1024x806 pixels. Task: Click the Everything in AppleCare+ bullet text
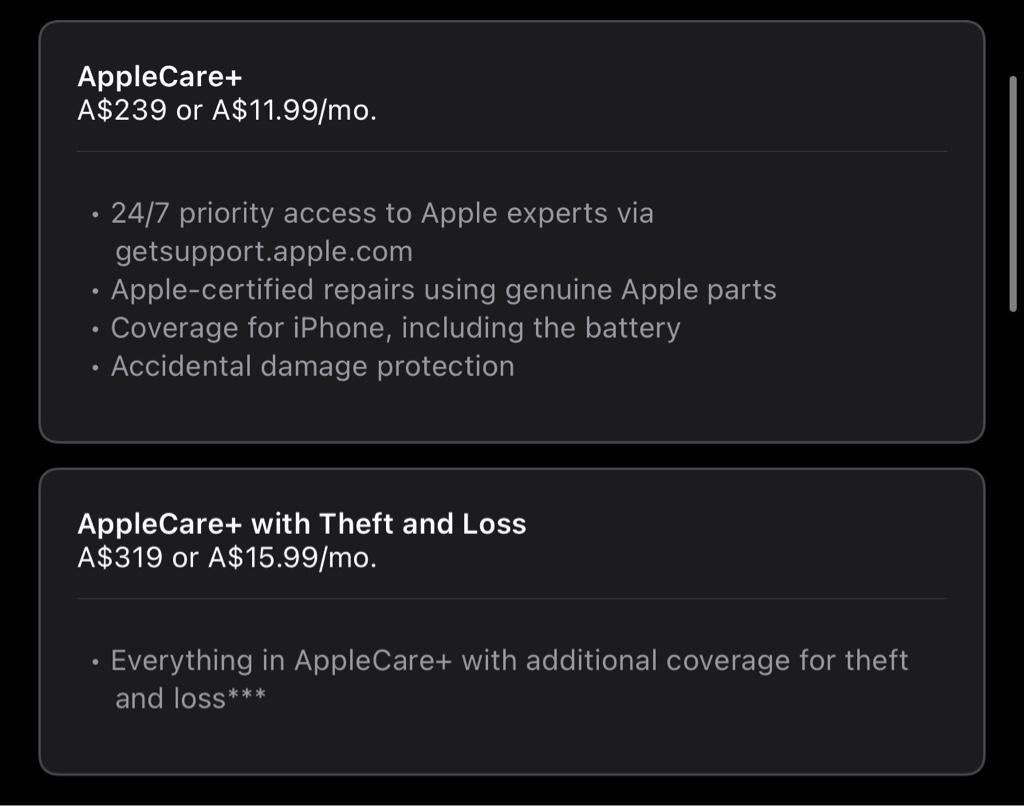[x=509, y=679]
